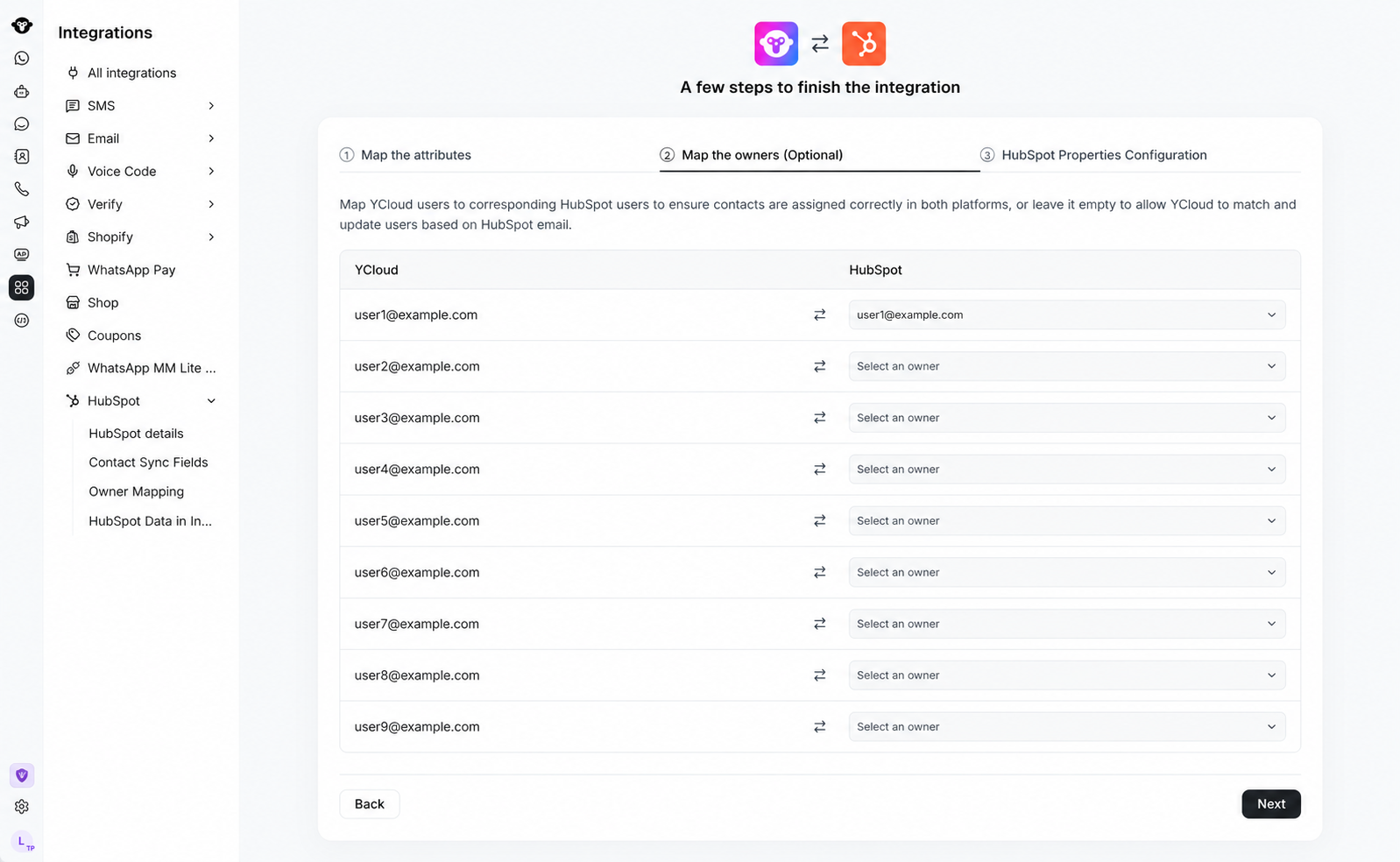The width and height of the screenshot is (1400, 862).
Task: Open owner dropdown for user2@example.com
Action: click(x=1067, y=366)
